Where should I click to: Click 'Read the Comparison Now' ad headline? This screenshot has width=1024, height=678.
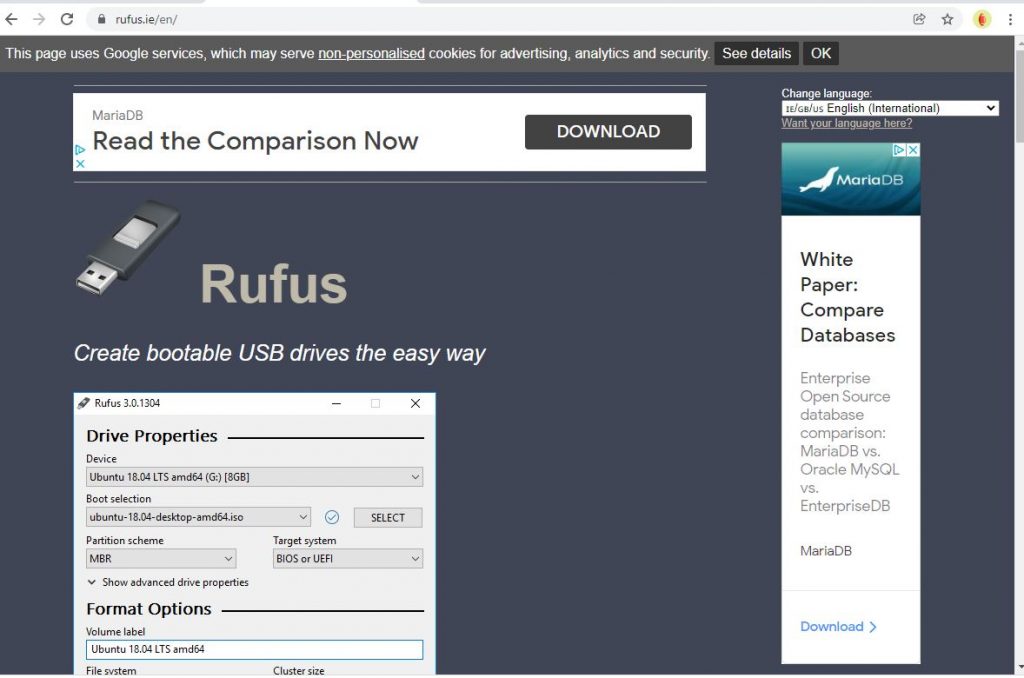255,141
